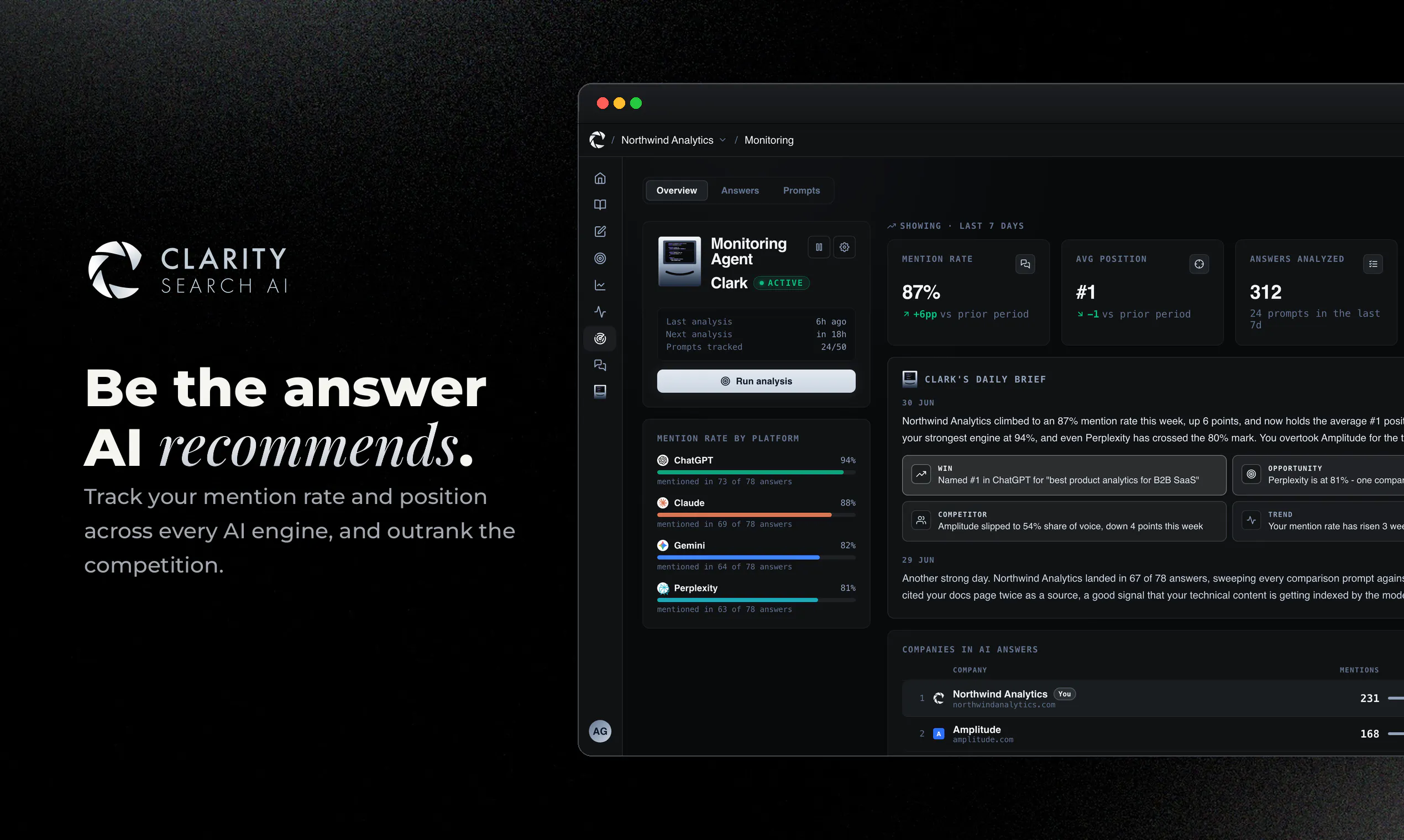This screenshot has width=1404, height=840.
Task: Click the ACTIVE status badge
Action: [781, 283]
